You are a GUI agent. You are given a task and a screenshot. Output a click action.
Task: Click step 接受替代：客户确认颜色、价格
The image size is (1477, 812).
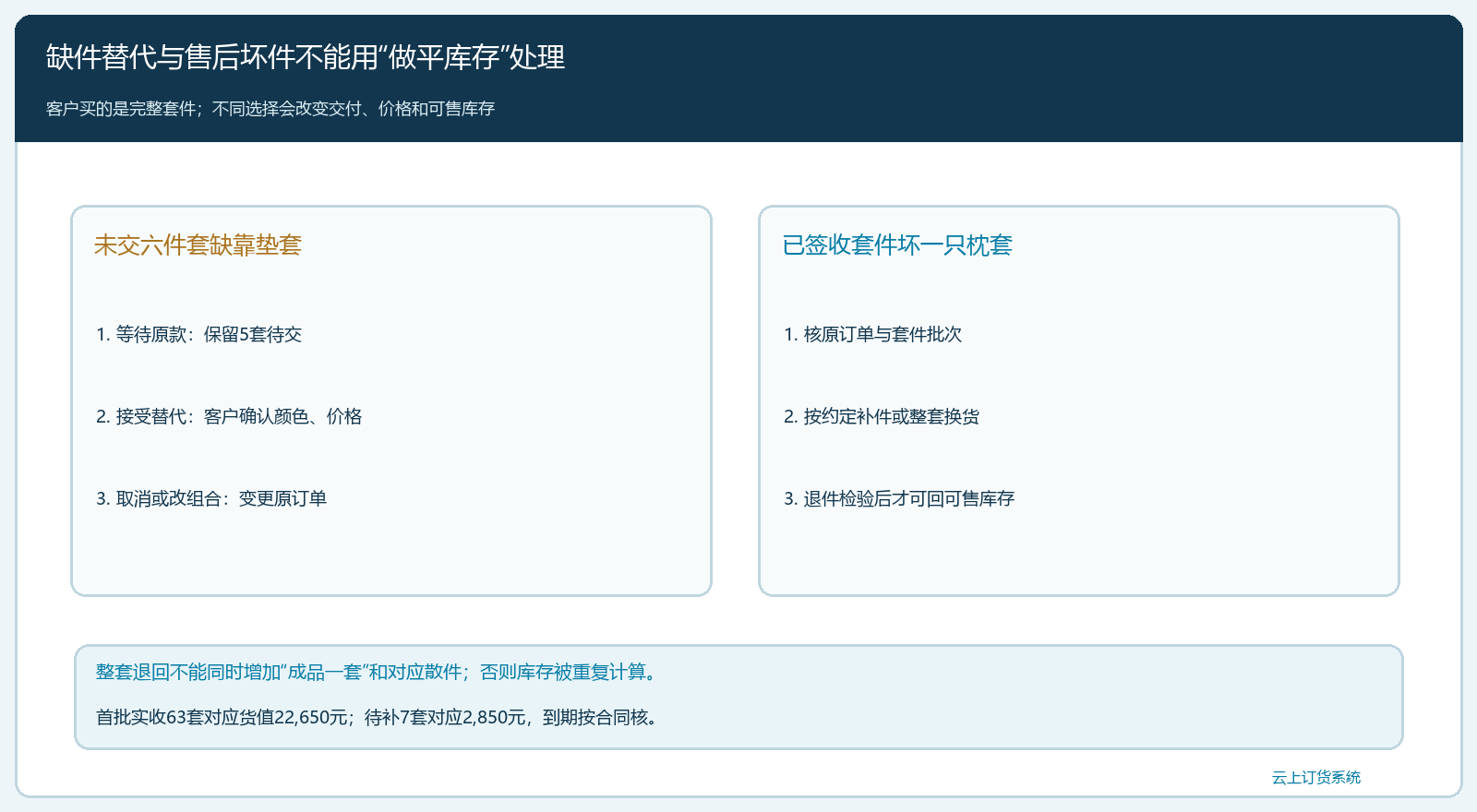point(229,416)
